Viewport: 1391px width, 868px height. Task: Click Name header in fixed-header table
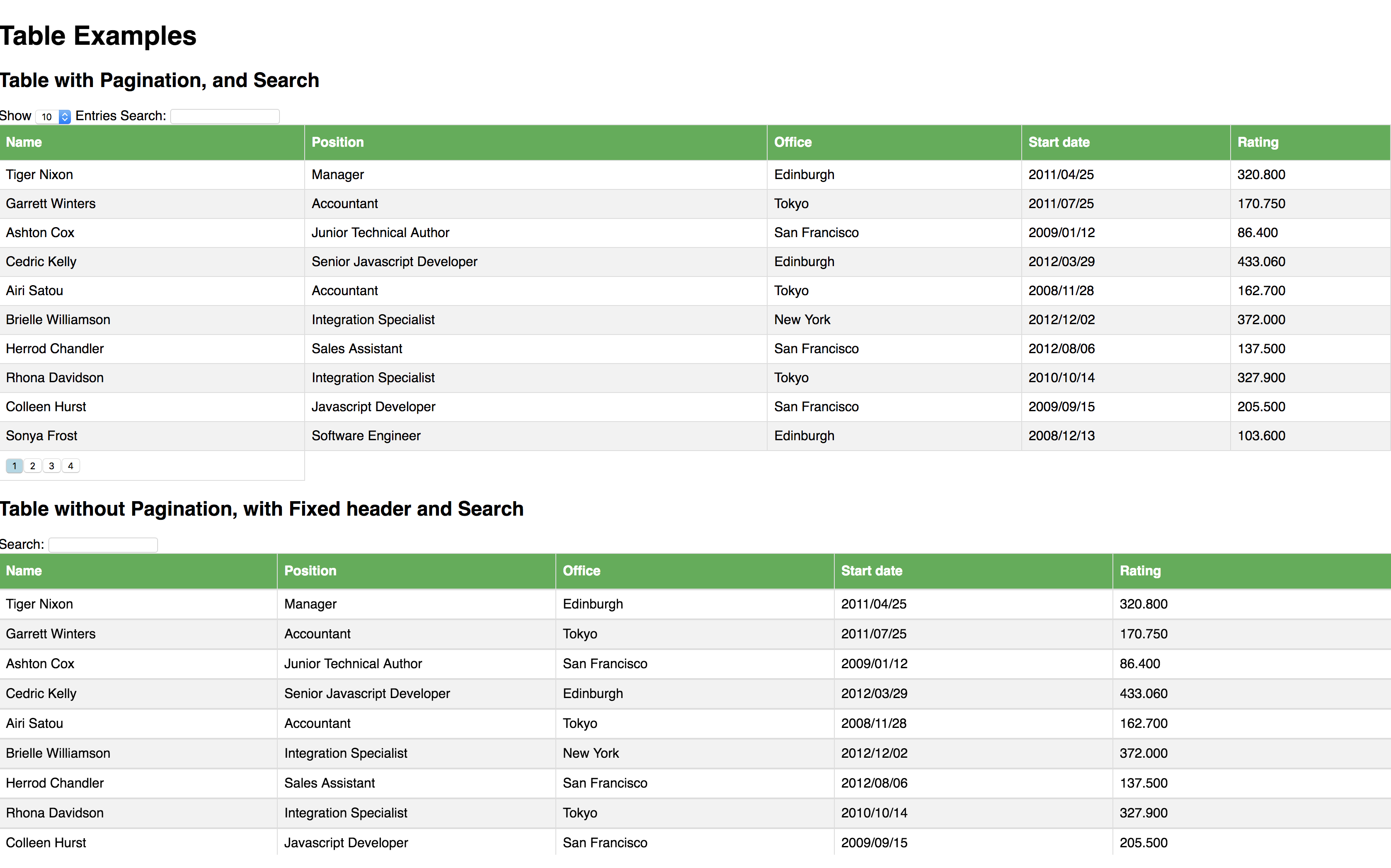[x=24, y=571]
